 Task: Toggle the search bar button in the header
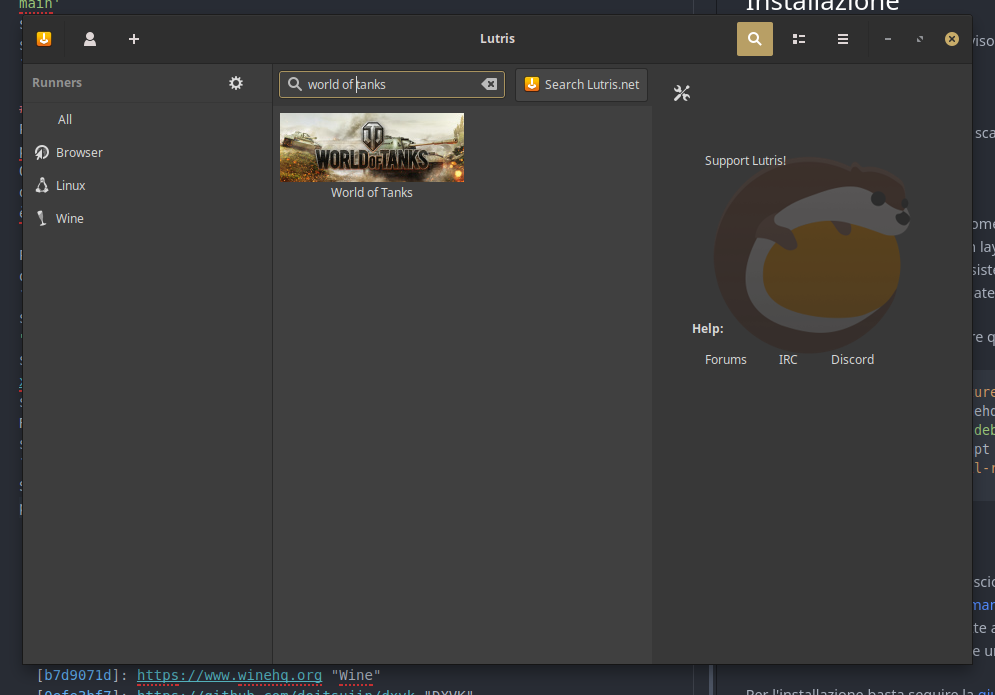point(754,39)
